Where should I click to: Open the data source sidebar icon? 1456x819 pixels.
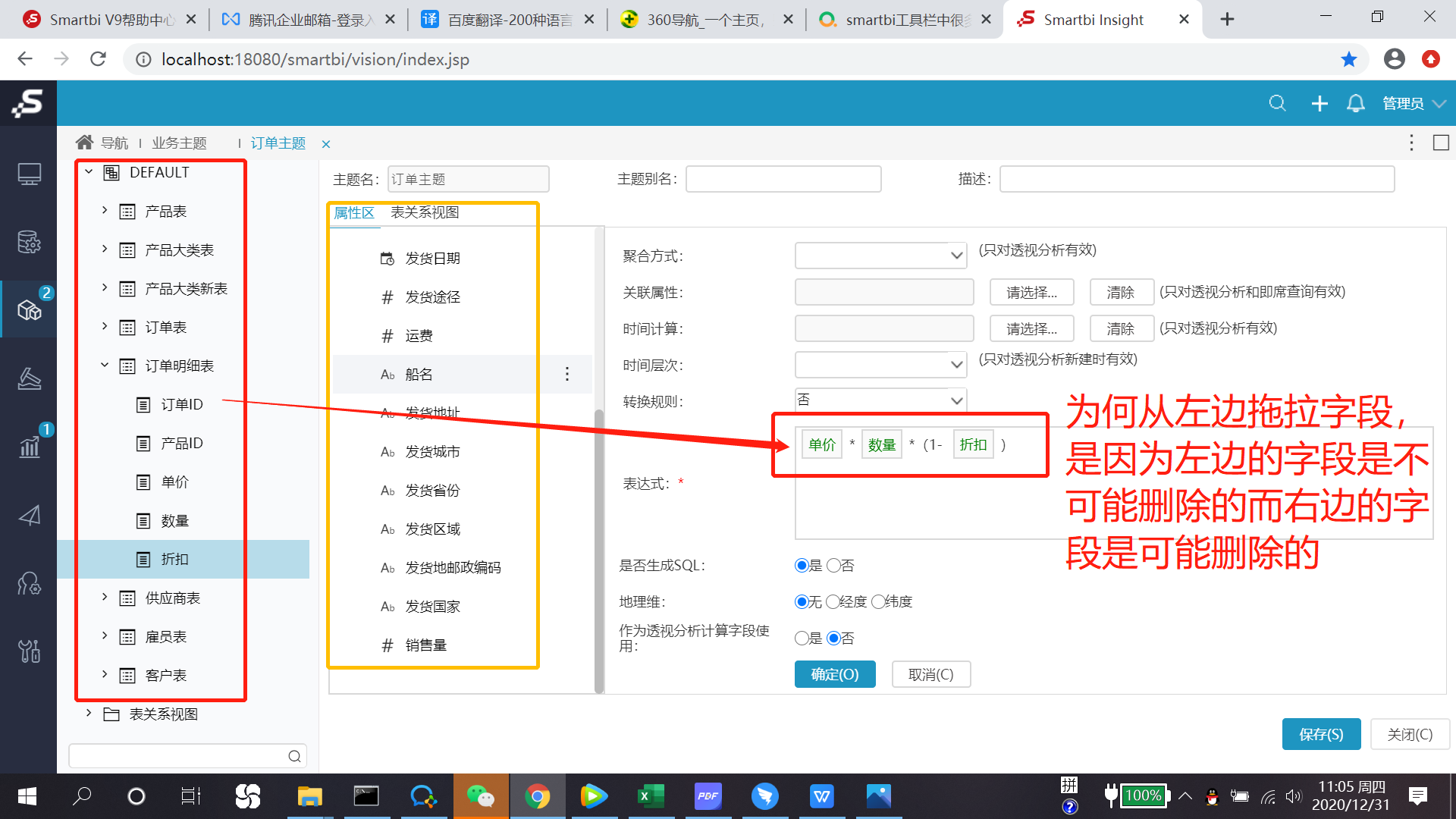point(29,243)
